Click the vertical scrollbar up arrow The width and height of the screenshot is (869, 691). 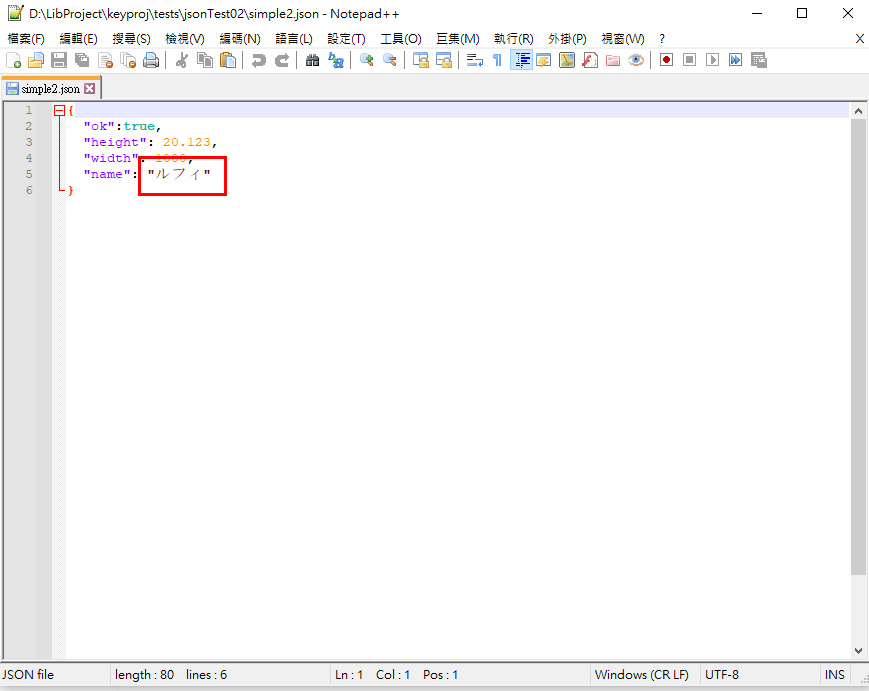tap(858, 111)
